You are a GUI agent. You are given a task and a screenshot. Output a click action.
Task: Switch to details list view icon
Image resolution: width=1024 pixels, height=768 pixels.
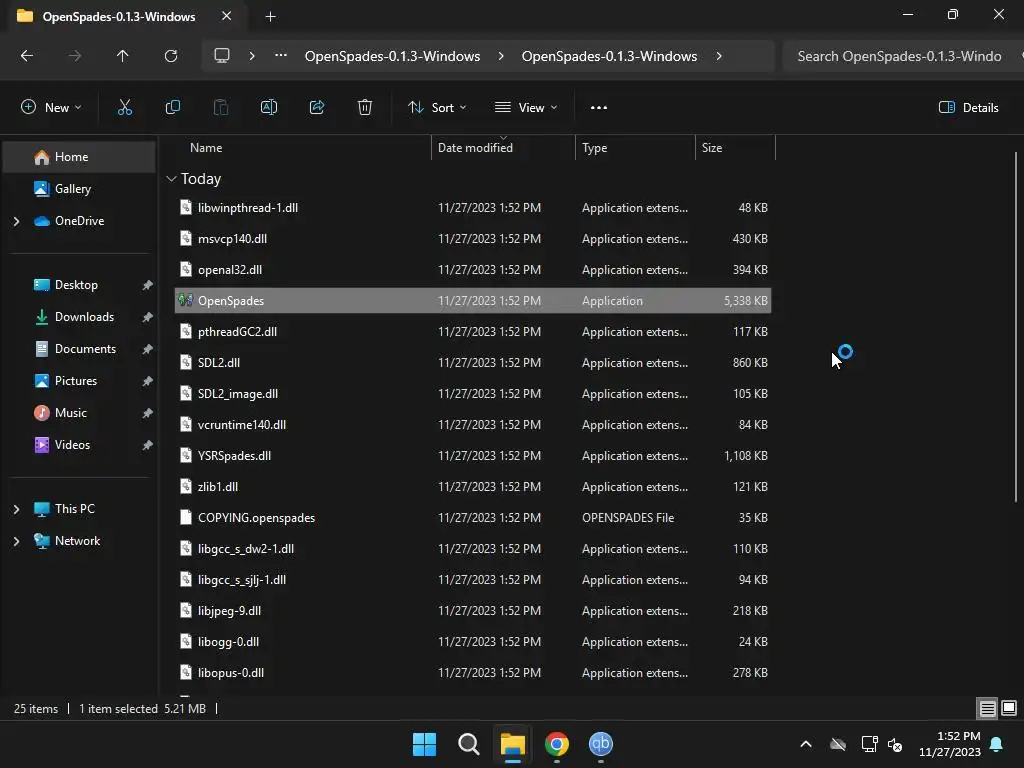click(987, 708)
